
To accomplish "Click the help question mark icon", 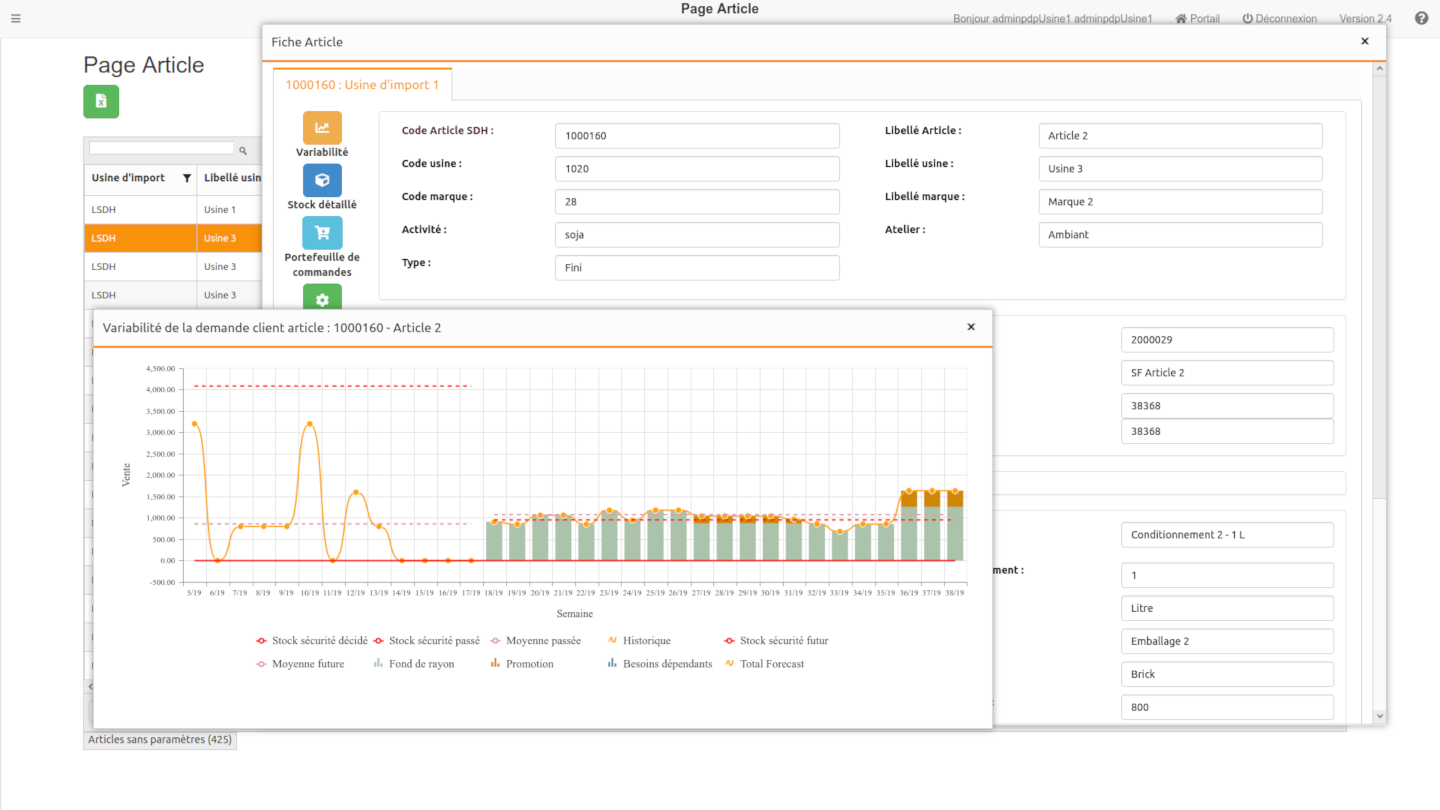I will pyautogui.click(x=1421, y=18).
